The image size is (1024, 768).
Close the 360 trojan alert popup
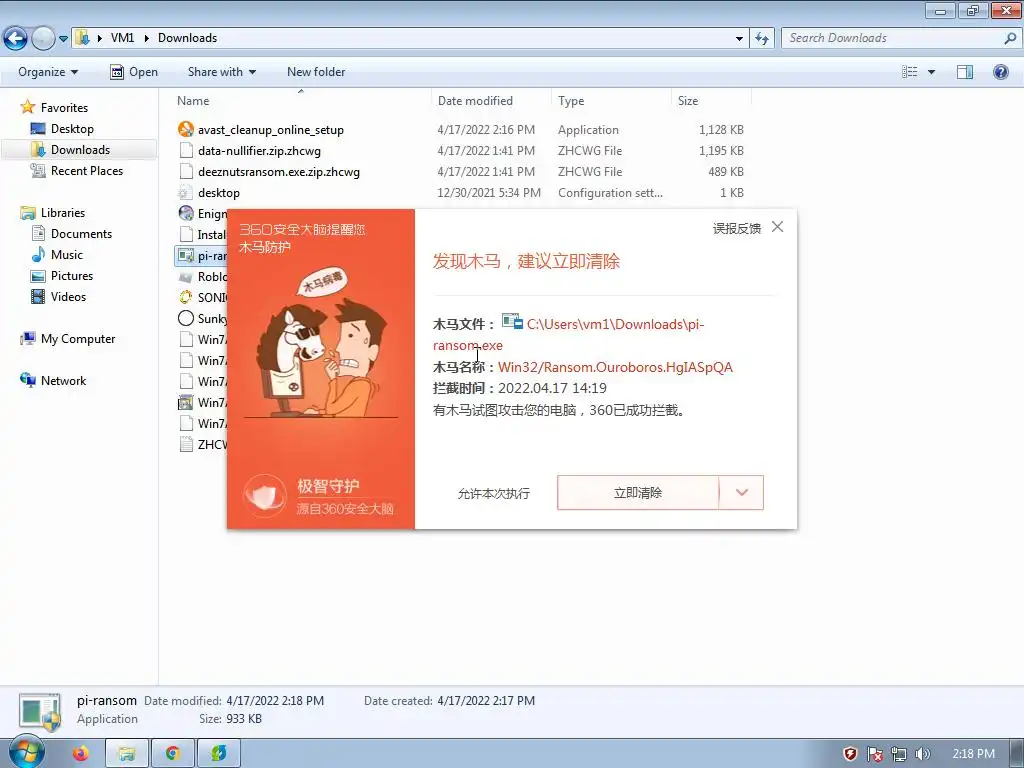(x=777, y=227)
